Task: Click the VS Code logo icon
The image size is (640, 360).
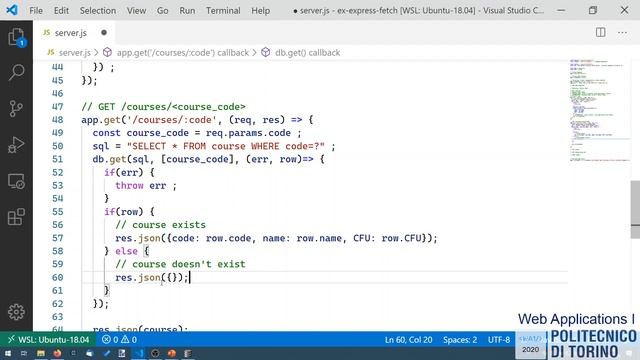Action: [x=12, y=9]
